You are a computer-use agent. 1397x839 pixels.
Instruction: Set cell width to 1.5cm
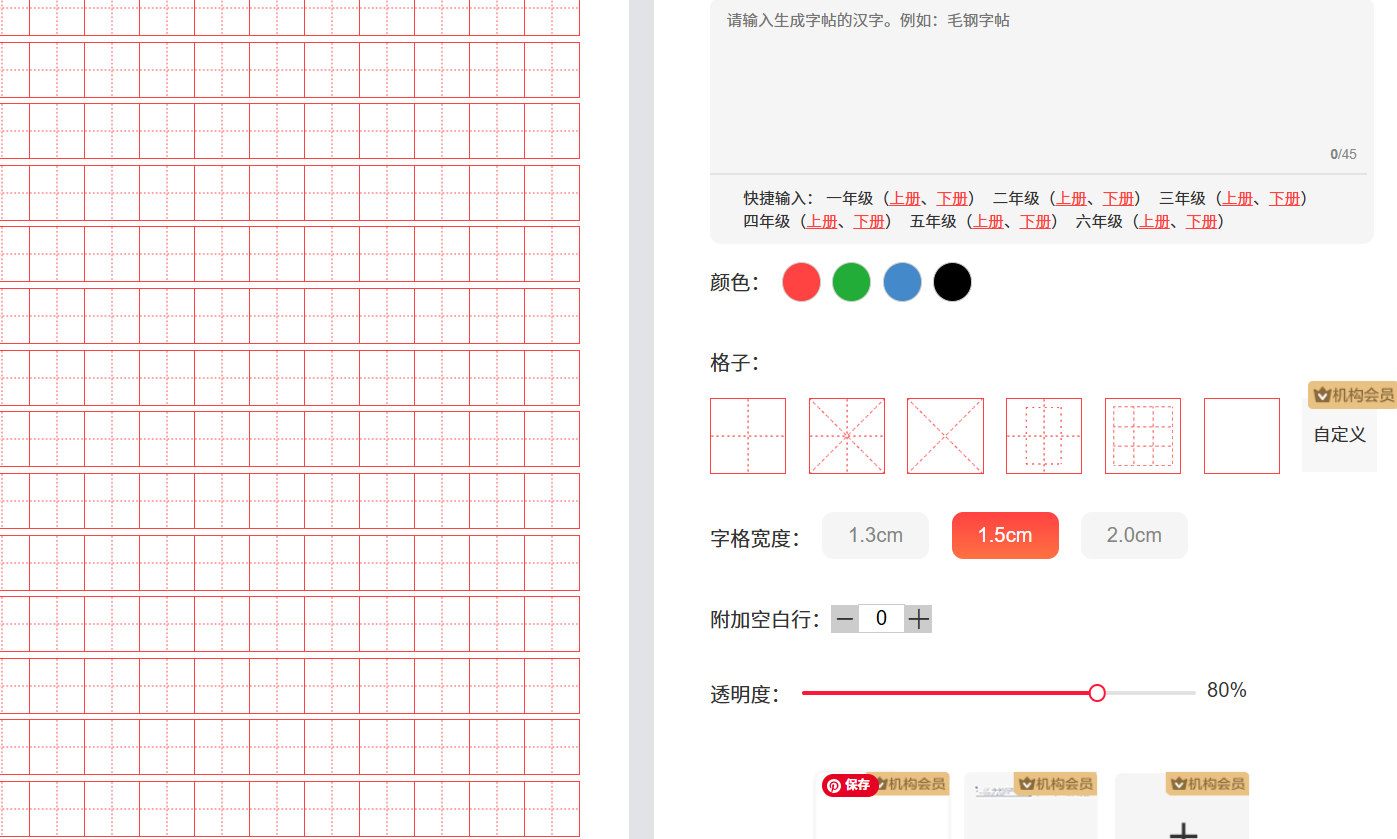pos(1005,535)
